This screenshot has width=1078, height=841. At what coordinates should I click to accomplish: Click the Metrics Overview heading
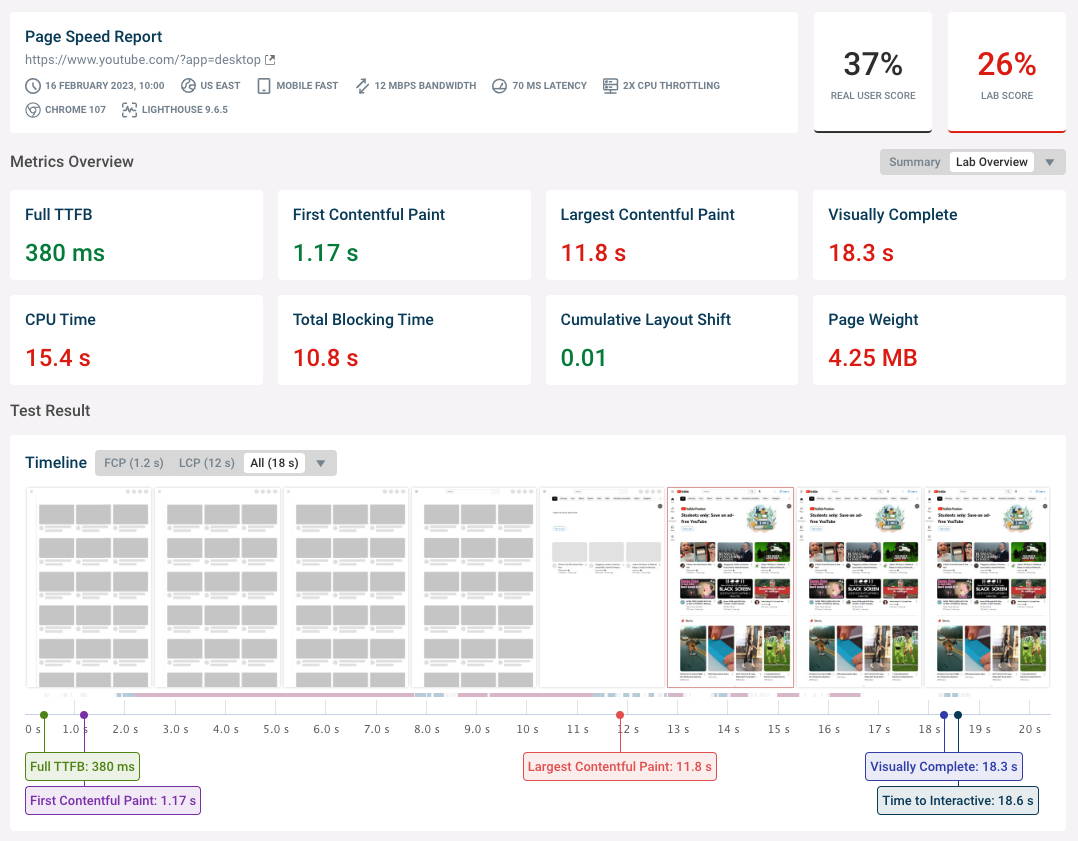72,162
